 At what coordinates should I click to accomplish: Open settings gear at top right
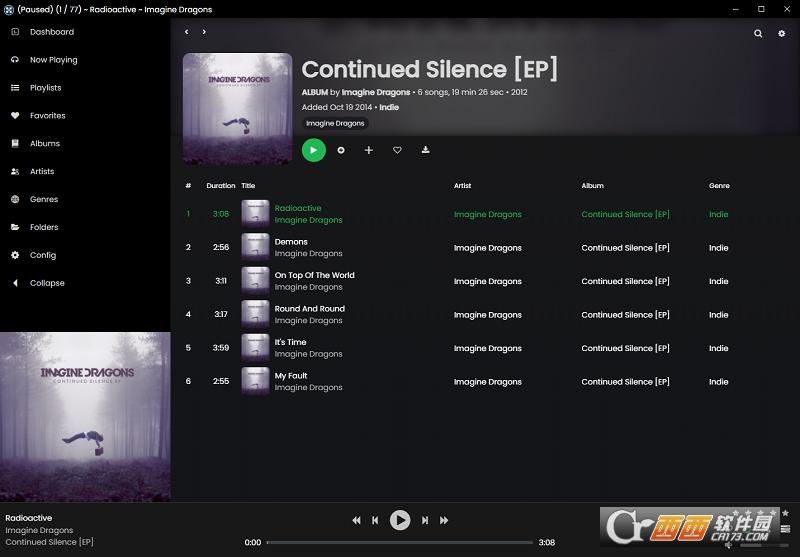pyautogui.click(x=782, y=34)
